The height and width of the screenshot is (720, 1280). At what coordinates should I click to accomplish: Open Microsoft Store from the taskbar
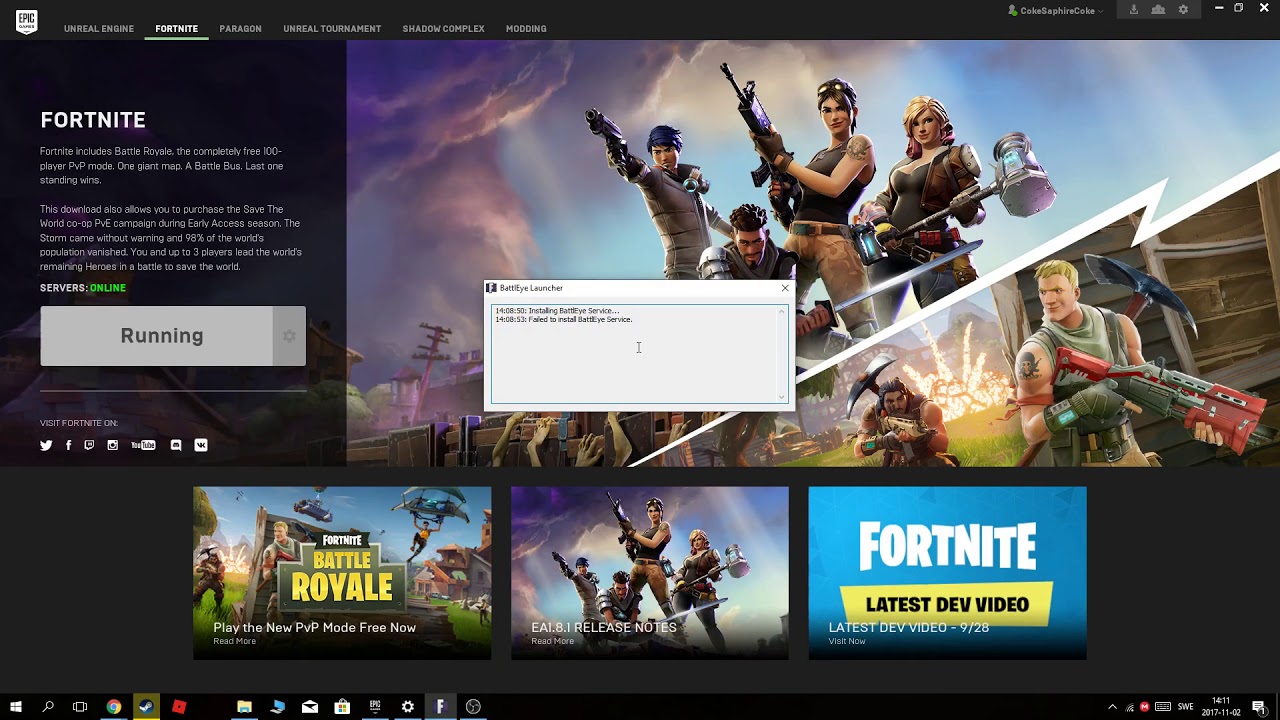coord(342,707)
